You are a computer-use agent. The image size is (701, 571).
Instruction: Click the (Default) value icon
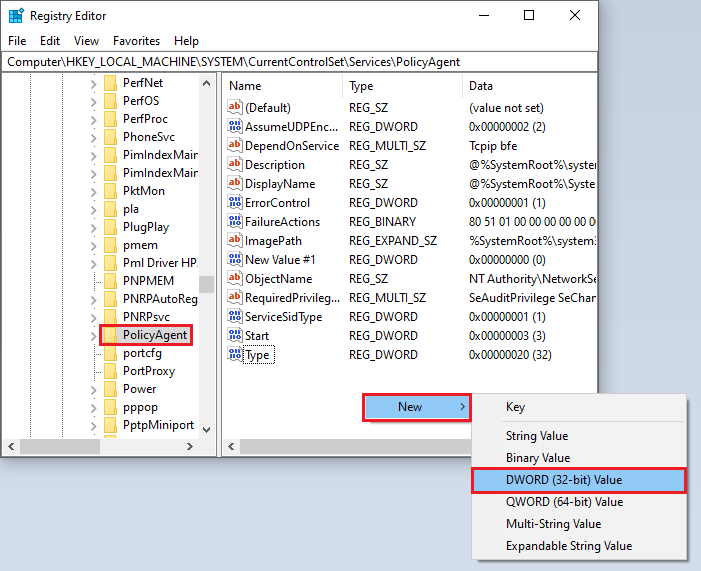click(235, 108)
